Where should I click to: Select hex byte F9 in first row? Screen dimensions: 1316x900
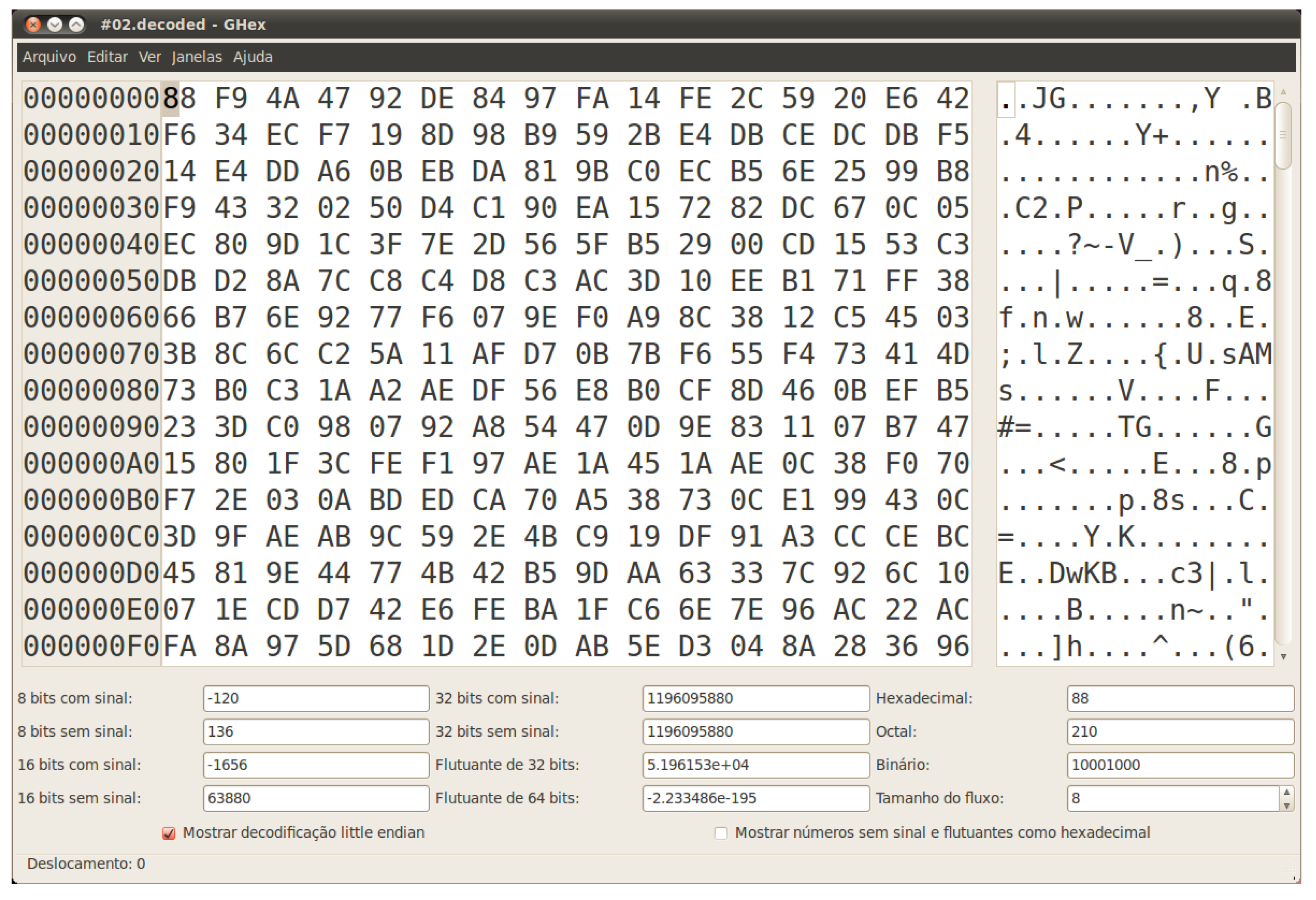[x=230, y=98]
